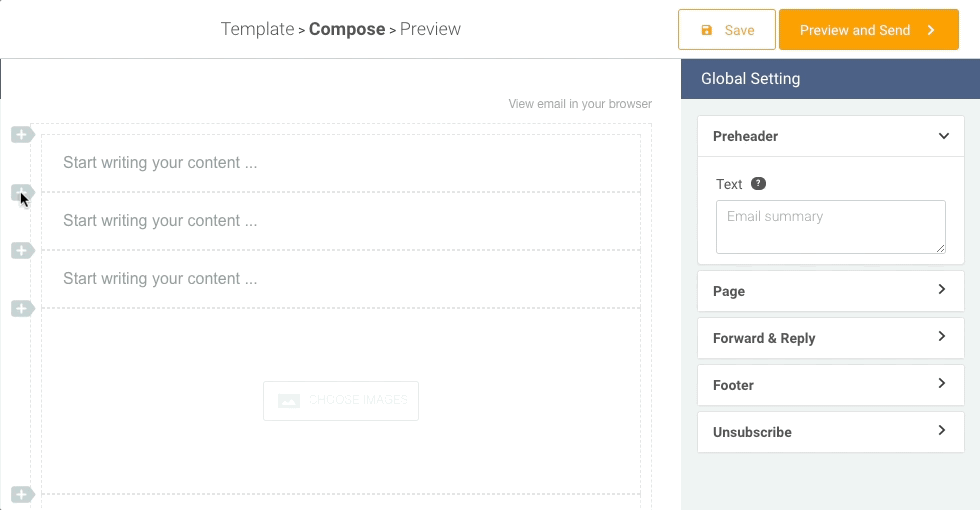This screenshot has height=510, width=980.
Task: Expand the Unsubscribe section
Action: tap(941, 431)
